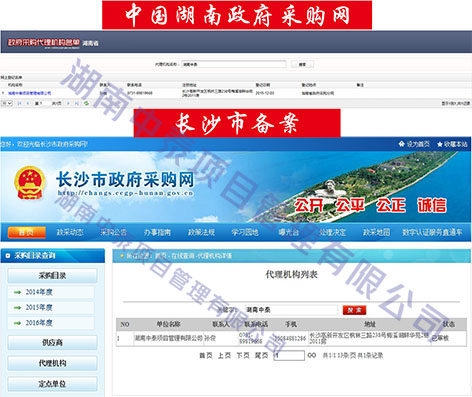Open the 首页 navigation tab
The width and height of the screenshot is (472, 397).
tap(26, 232)
